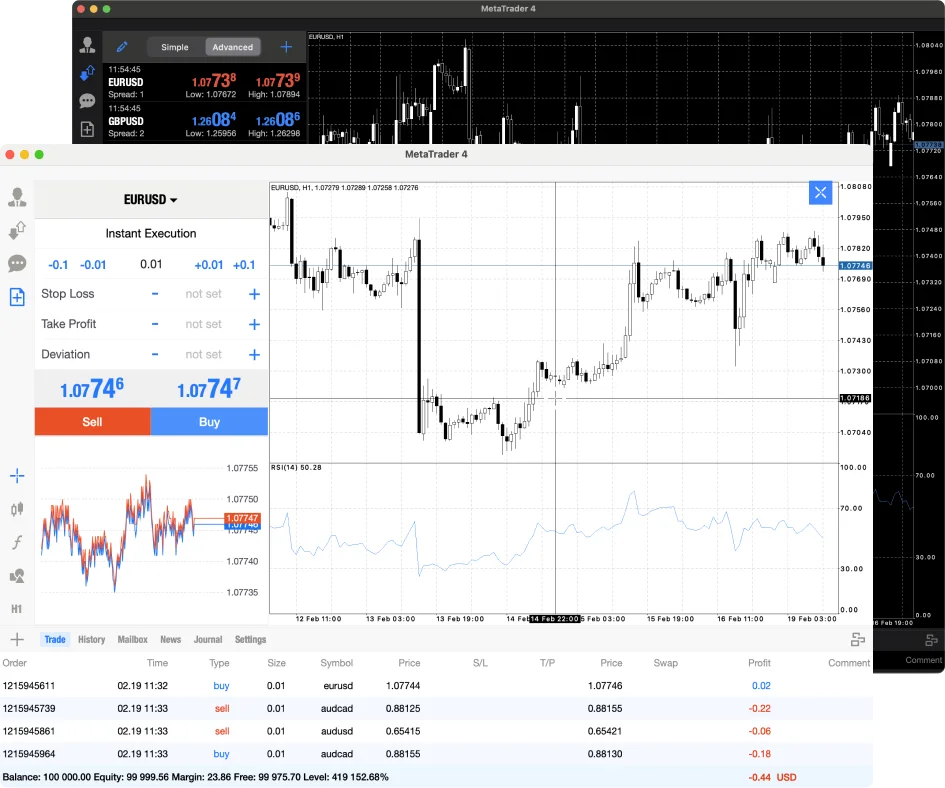The width and height of the screenshot is (945, 788).
Task: Open the chat bubble icon in front window sidebar
Action: [x=17, y=263]
